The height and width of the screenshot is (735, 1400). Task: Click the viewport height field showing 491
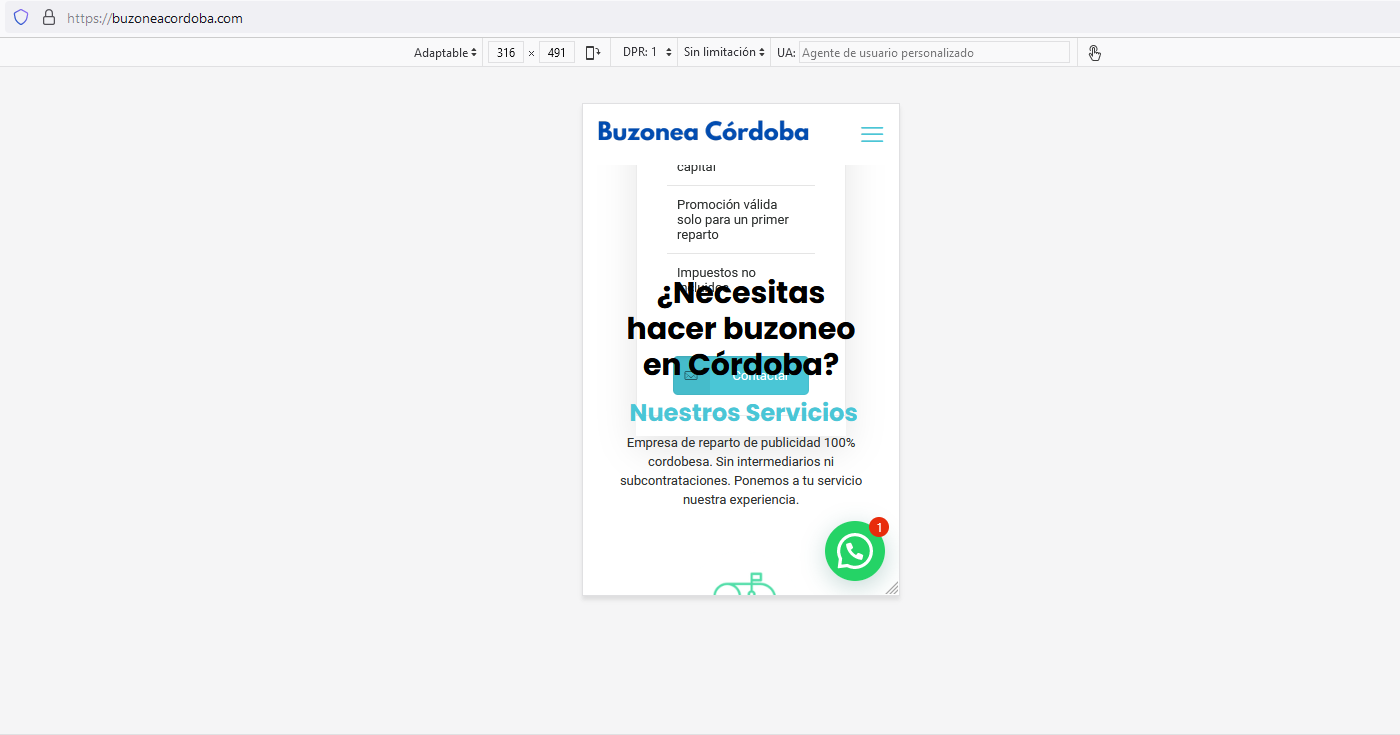coord(557,53)
